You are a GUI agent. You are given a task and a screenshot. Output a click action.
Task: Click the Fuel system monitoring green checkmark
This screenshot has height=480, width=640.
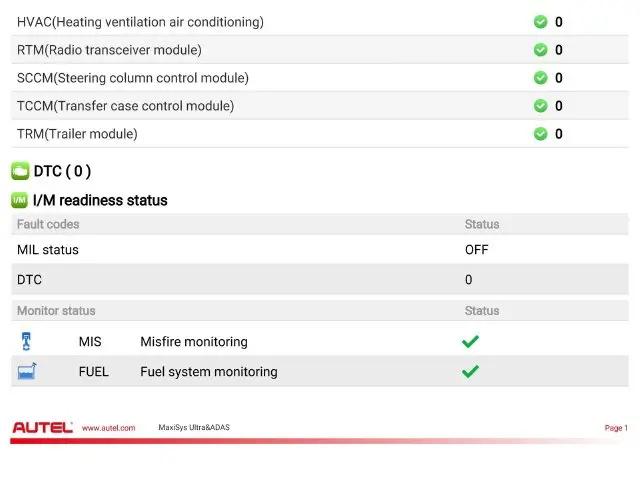pyautogui.click(x=470, y=371)
